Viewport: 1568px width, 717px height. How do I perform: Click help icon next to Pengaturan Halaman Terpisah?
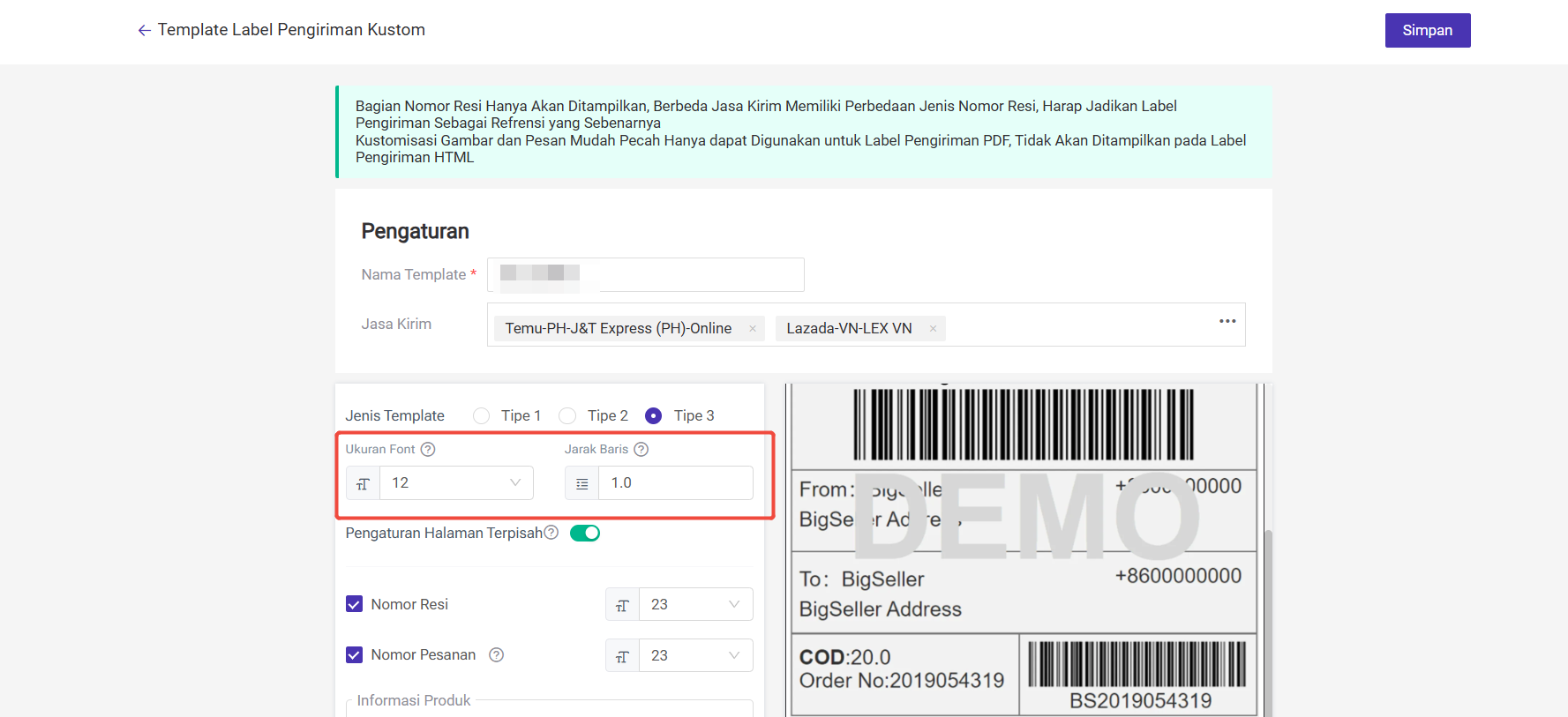551,533
